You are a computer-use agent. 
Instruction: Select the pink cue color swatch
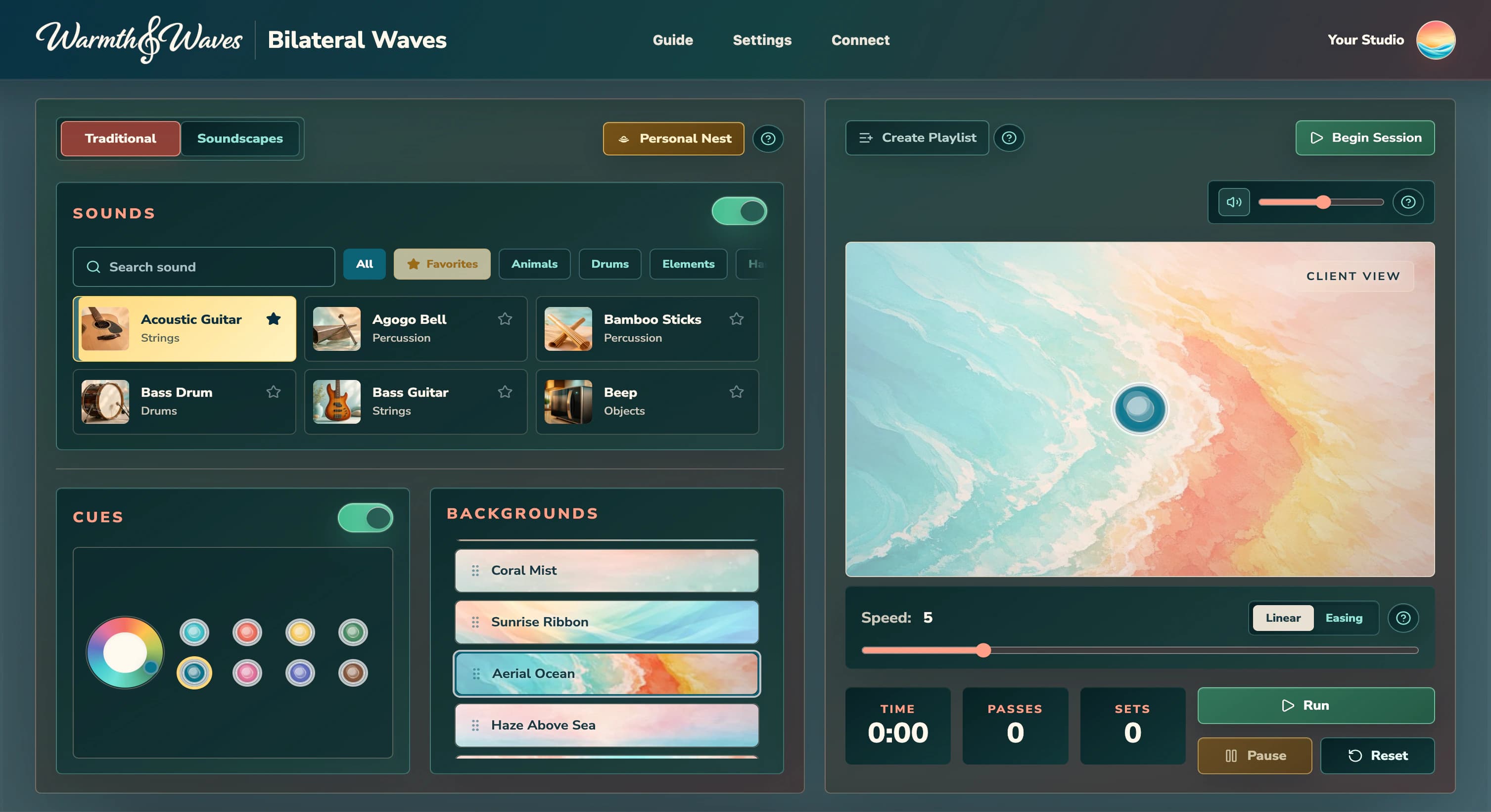click(247, 673)
